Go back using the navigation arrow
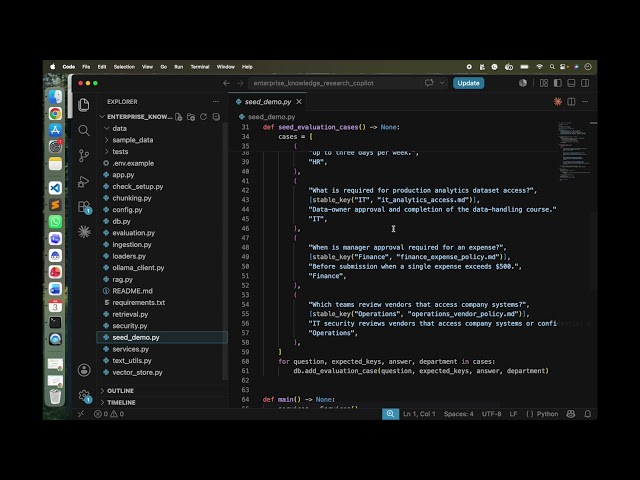 coord(227,83)
